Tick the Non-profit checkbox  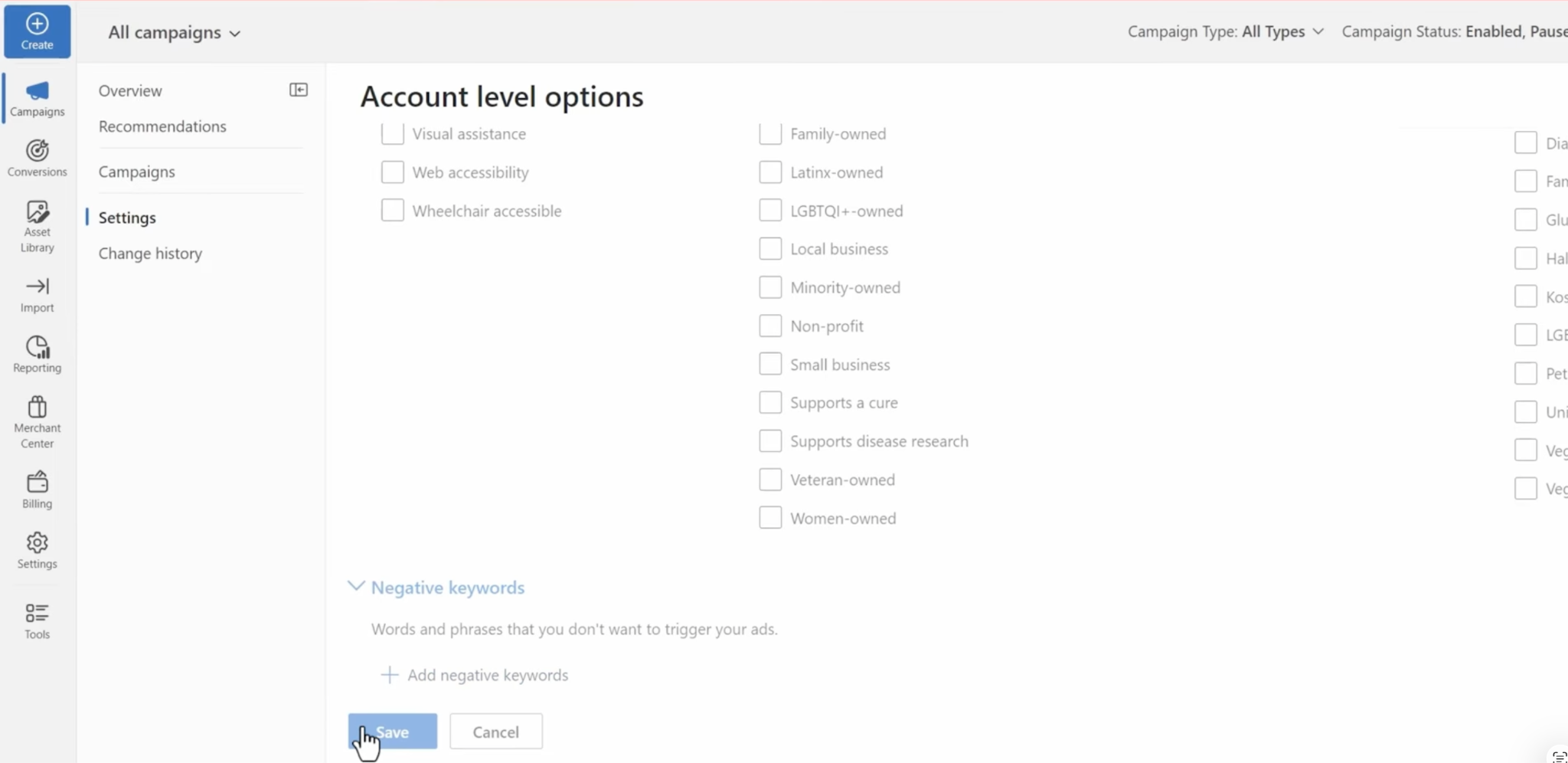coord(770,326)
